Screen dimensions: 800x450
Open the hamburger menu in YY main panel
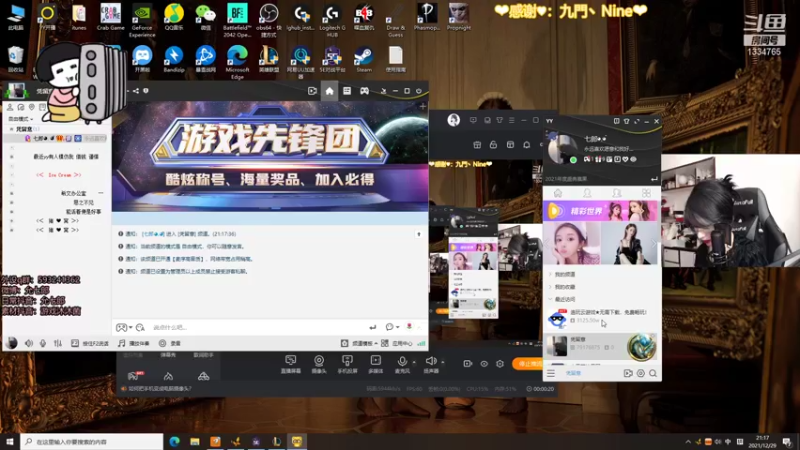coord(551,373)
